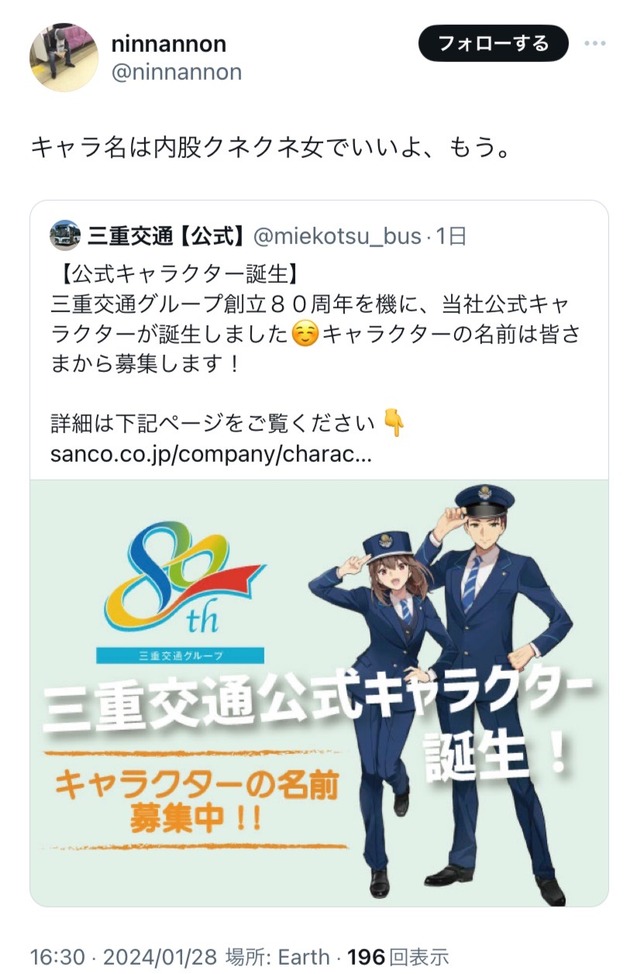The height and width of the screenshot is (974, 640).
Task: Click the 三重交通グループ blue banner label
Action: pyautogui.click(x=180, y=655)
